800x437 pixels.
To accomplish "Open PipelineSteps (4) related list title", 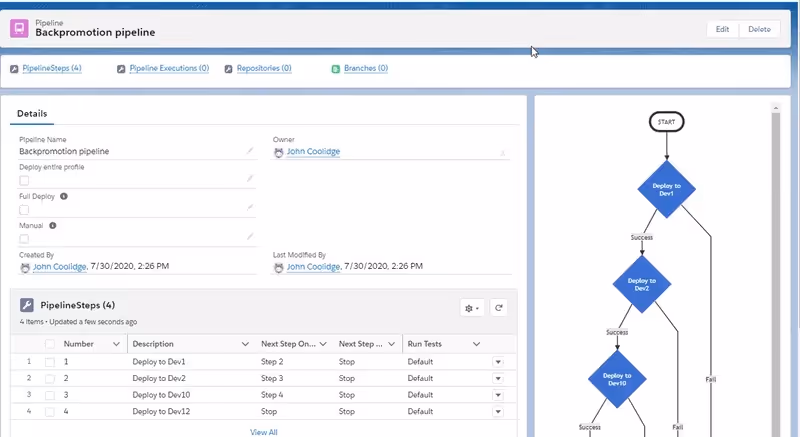I will click(78, 305).
